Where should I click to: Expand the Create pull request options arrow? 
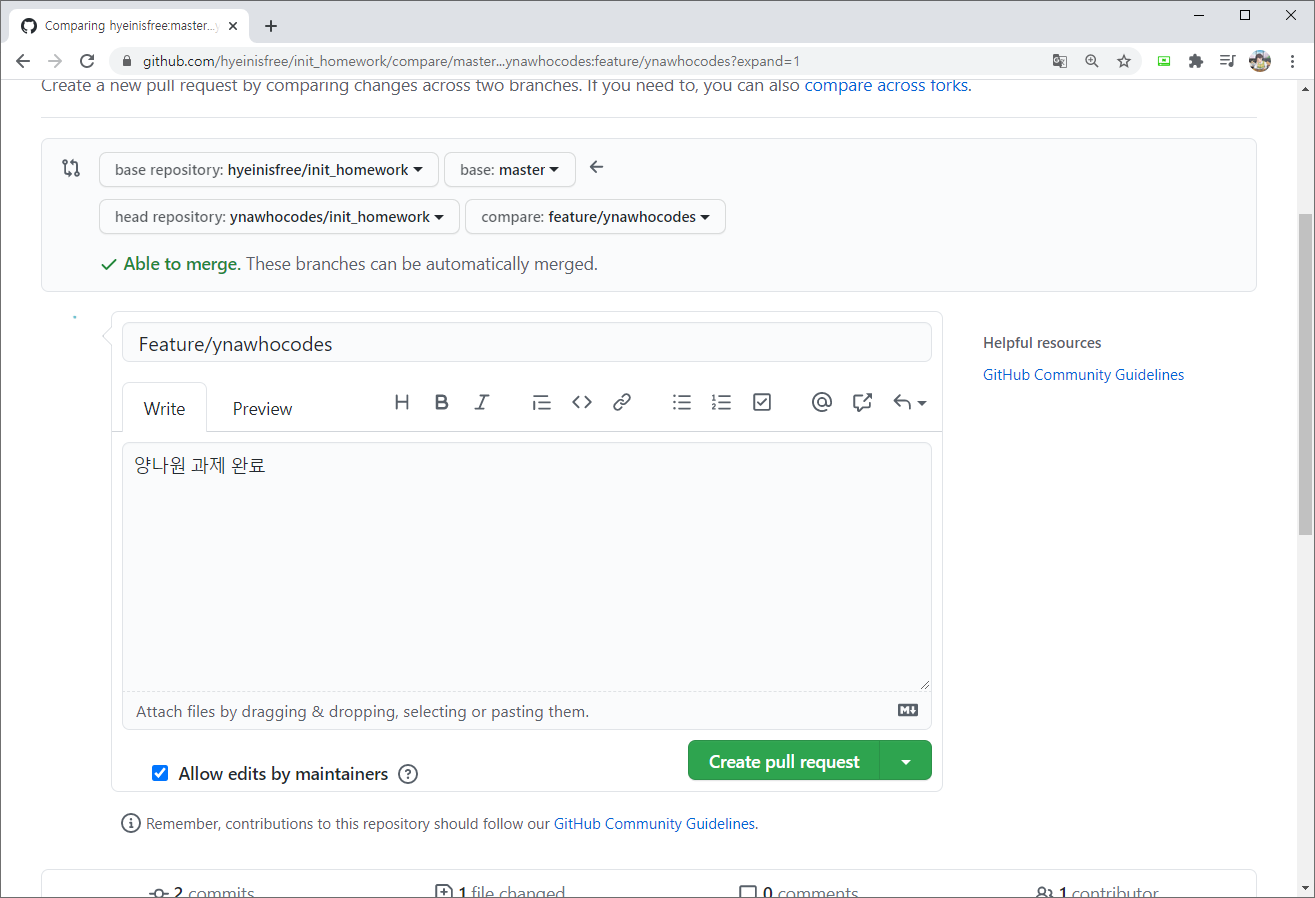tap(906, 761)
